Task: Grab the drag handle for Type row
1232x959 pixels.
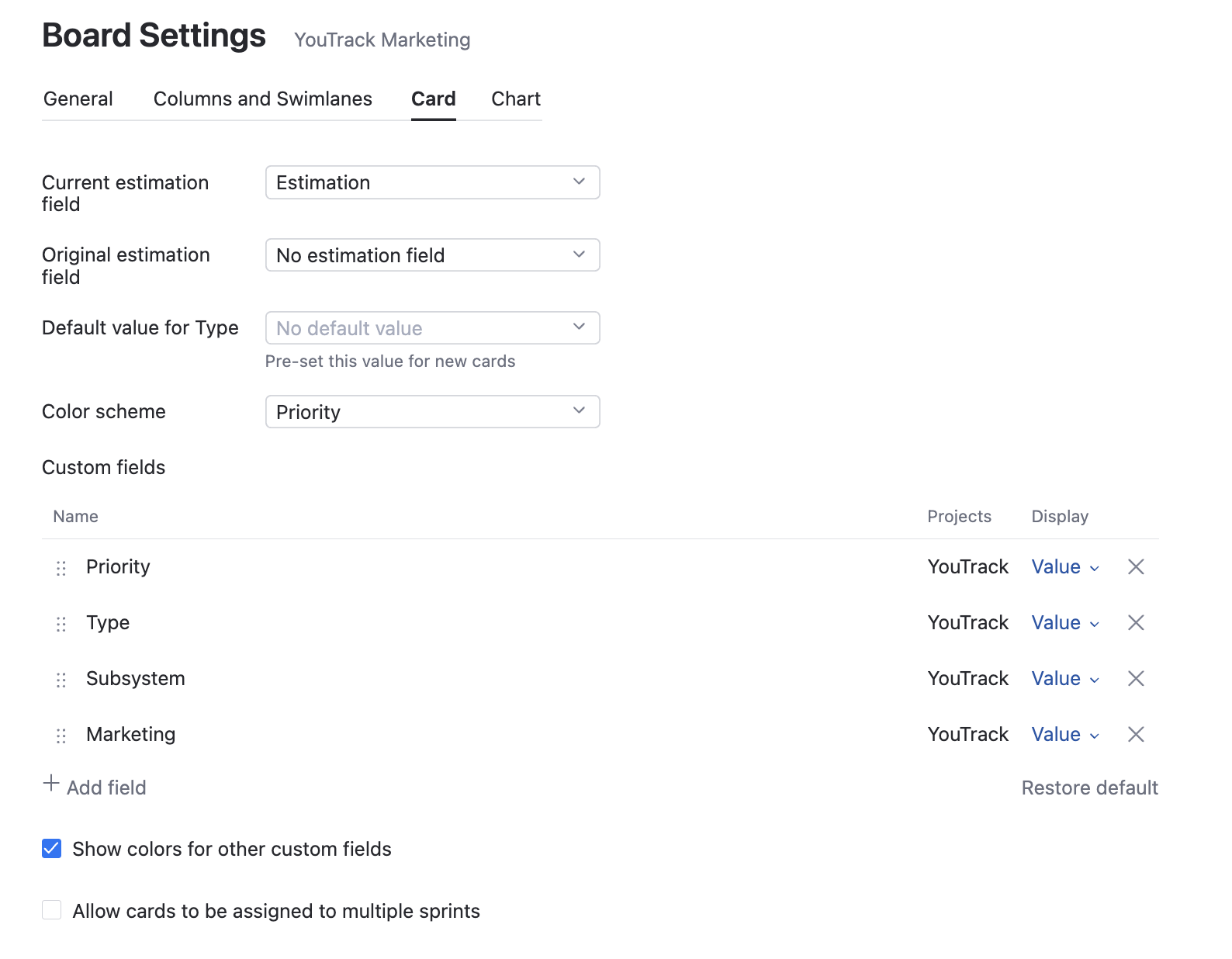Action: pyautogui.click(x=61, y=625)
